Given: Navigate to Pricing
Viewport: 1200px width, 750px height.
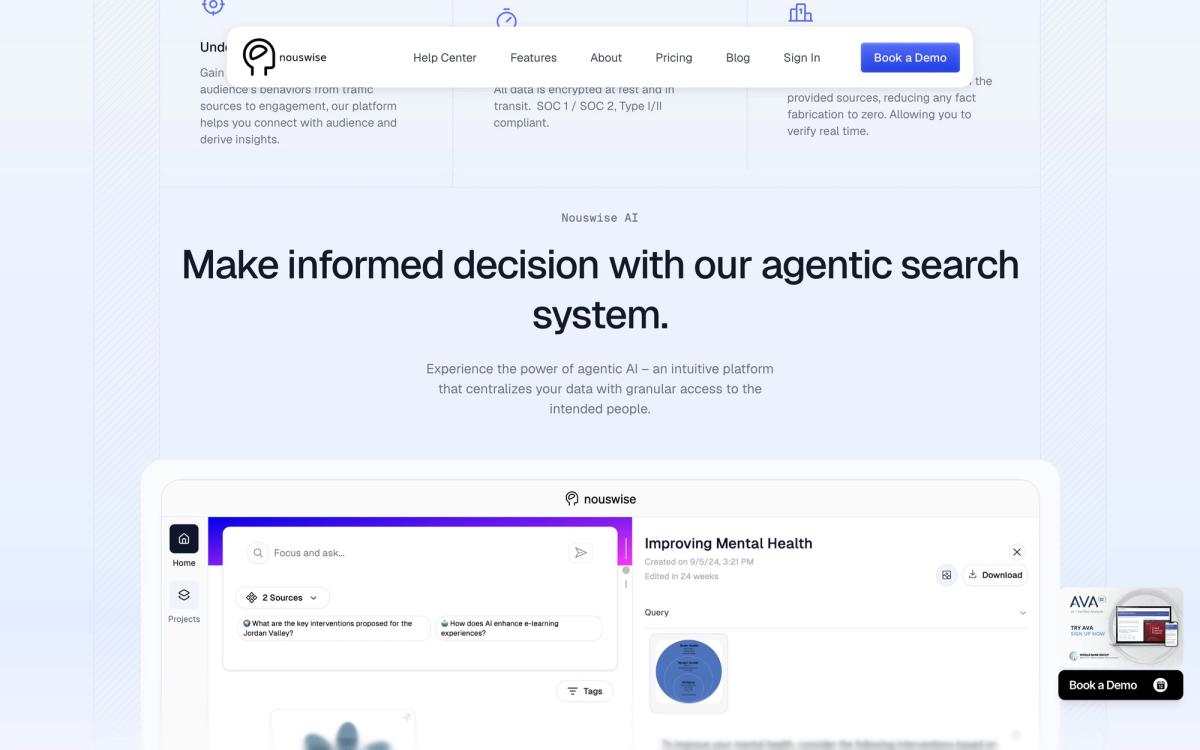Looking at the screenshot, I should tap(674, 58).
